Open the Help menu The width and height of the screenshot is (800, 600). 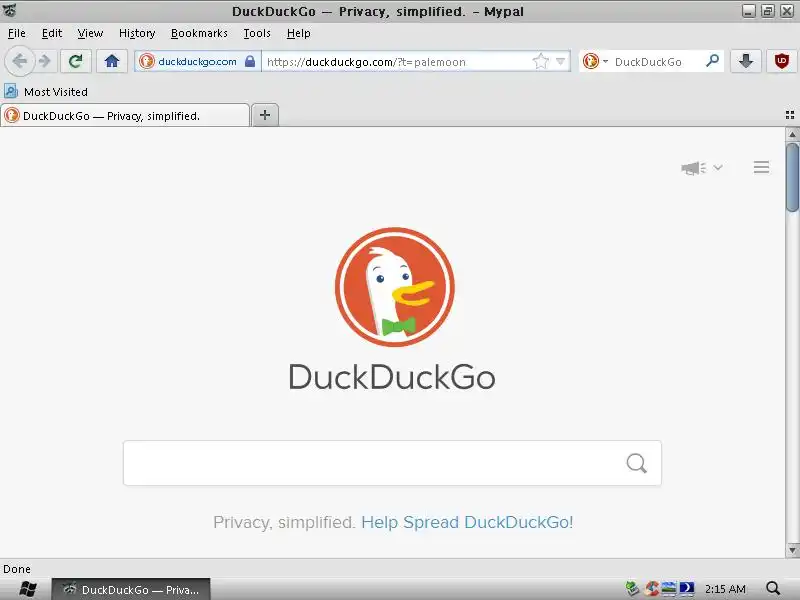click(x=298, y=33)
